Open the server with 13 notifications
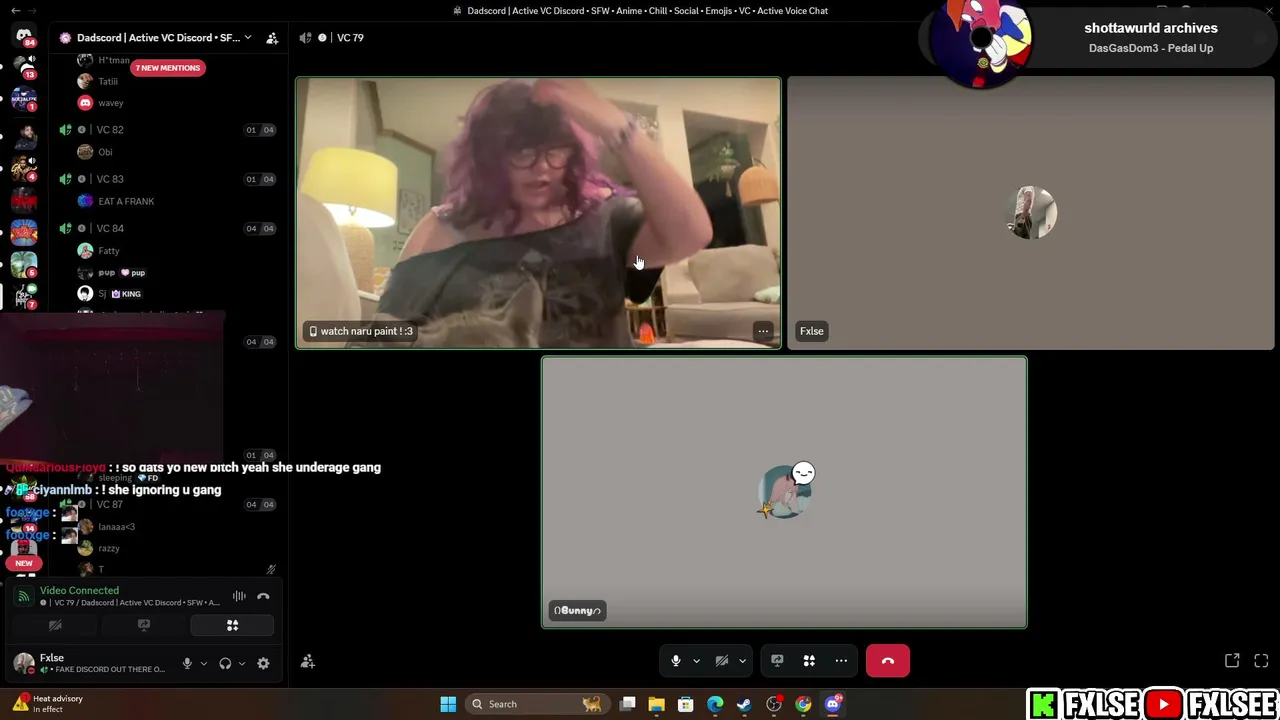The width and height of the screenshot is (1280, 720). pos(24,66)
